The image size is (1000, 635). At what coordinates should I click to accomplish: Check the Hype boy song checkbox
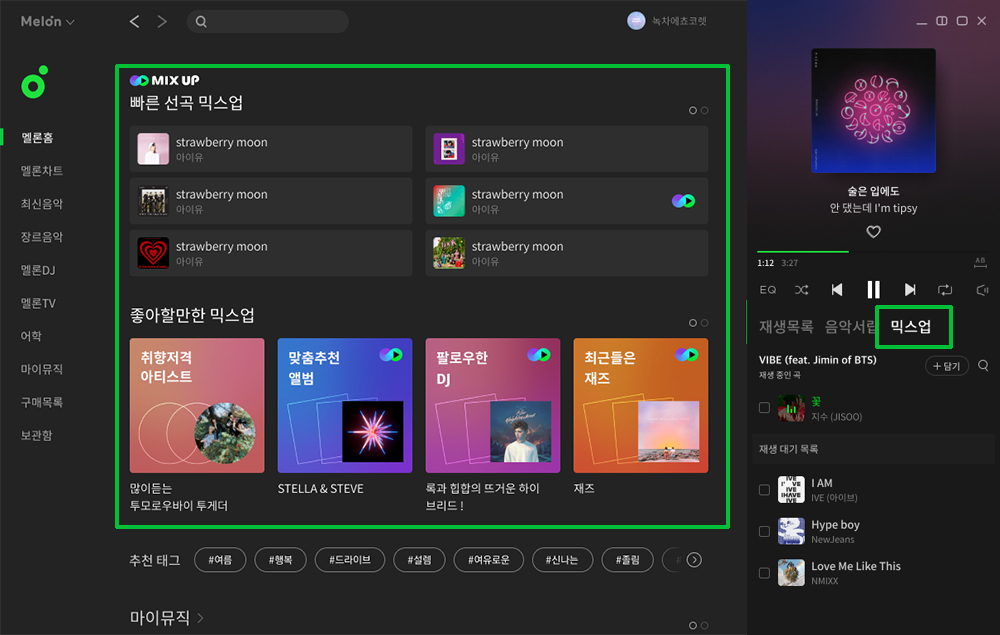(x=764, y=531)
